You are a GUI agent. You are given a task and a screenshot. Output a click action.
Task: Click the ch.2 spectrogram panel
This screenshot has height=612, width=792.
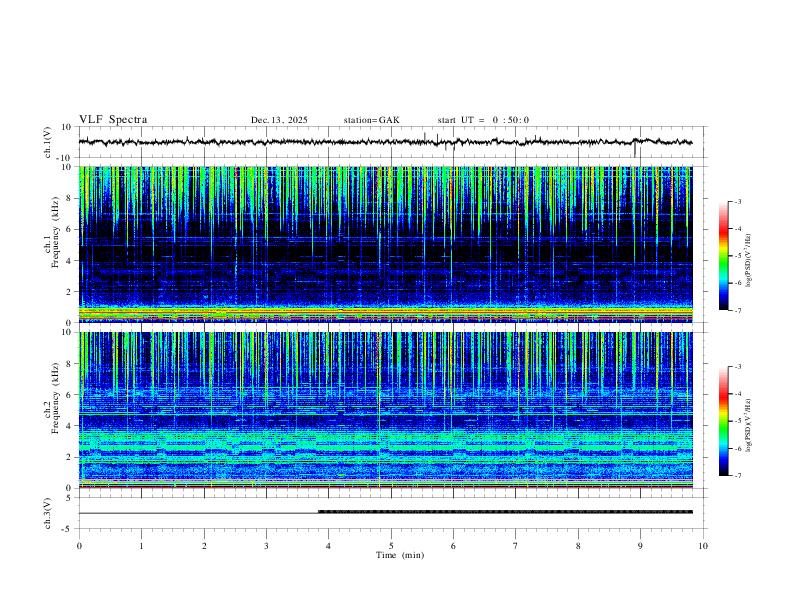[x=385, y=410]
